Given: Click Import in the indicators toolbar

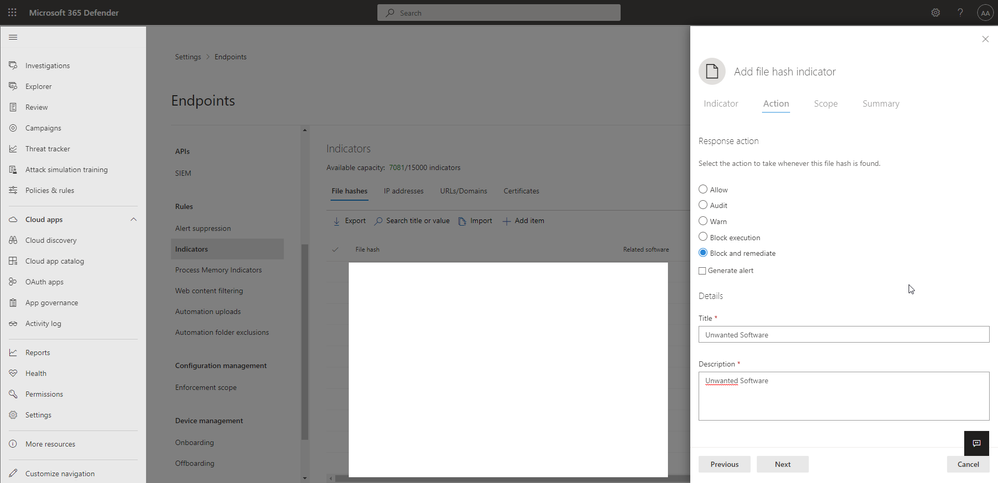Looking at the screenshot, I should pos(475,221).
